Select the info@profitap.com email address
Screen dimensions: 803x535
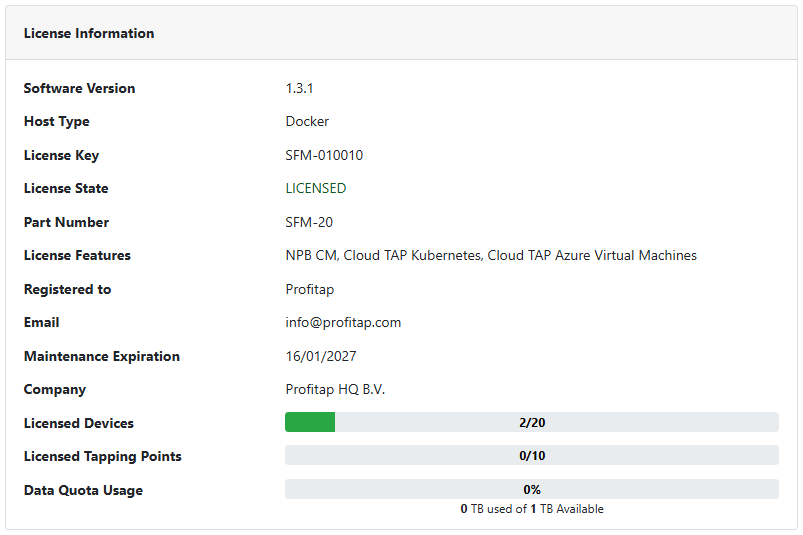pyautogui.click(x=343, y=322)
